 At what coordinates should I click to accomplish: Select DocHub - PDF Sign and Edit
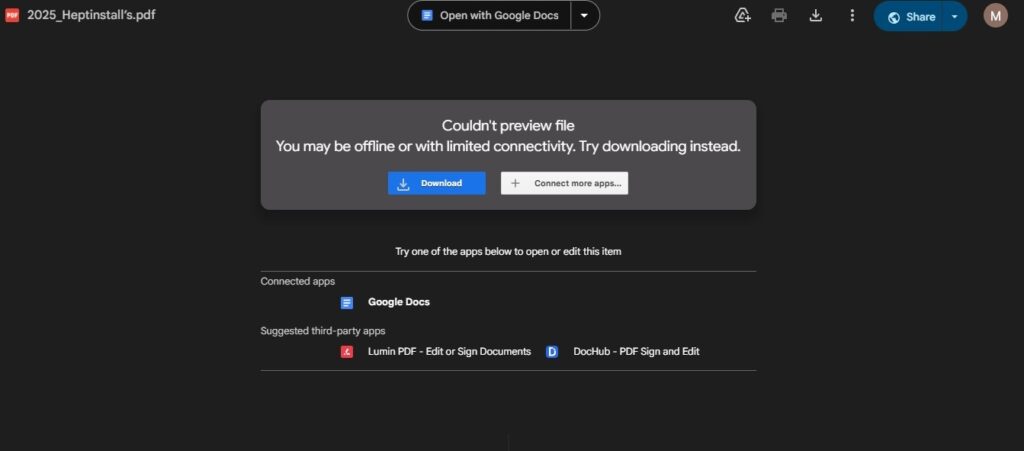[636, 352]
